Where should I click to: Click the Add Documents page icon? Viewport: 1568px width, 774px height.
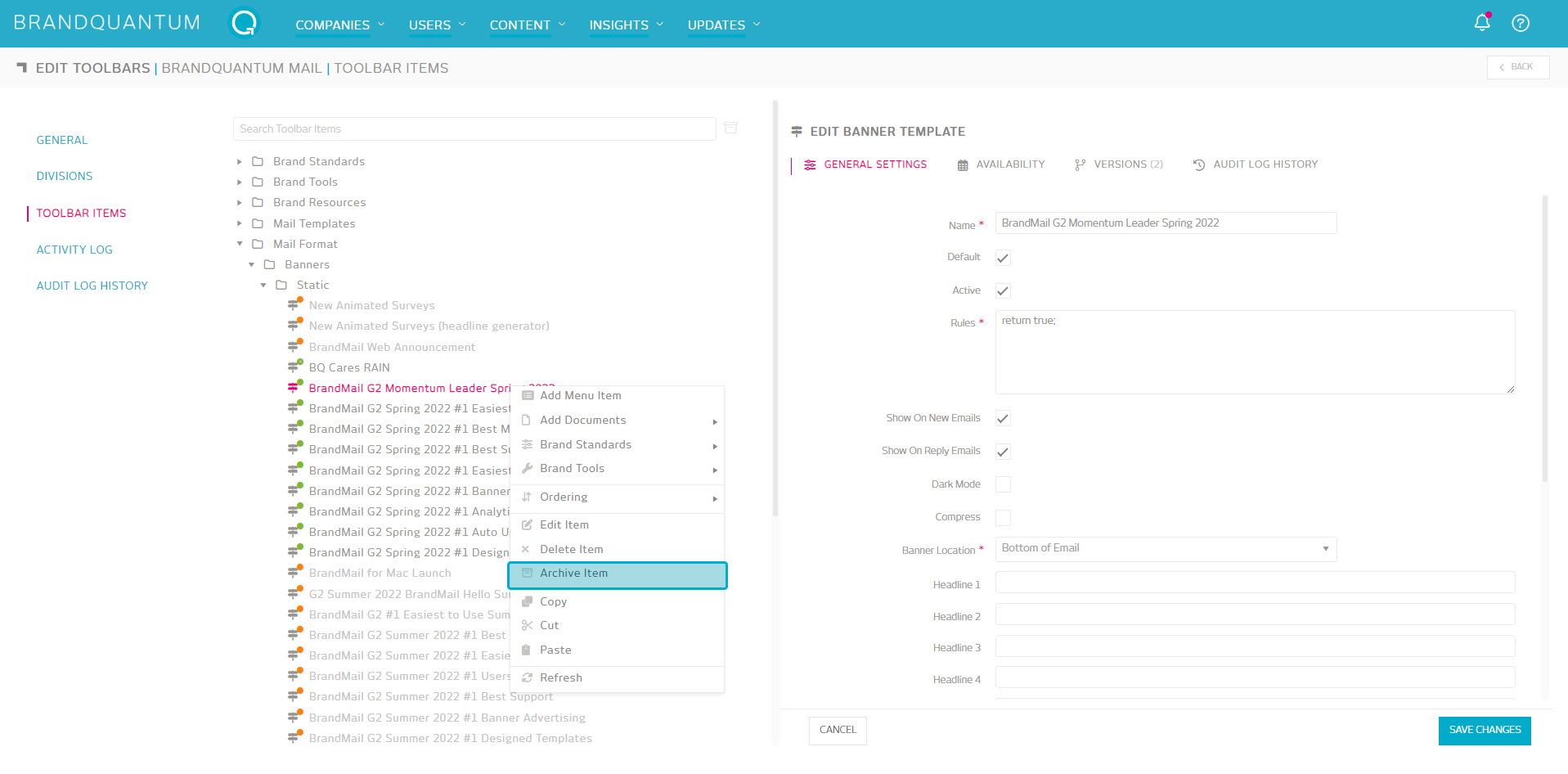[x=526, y=420]
